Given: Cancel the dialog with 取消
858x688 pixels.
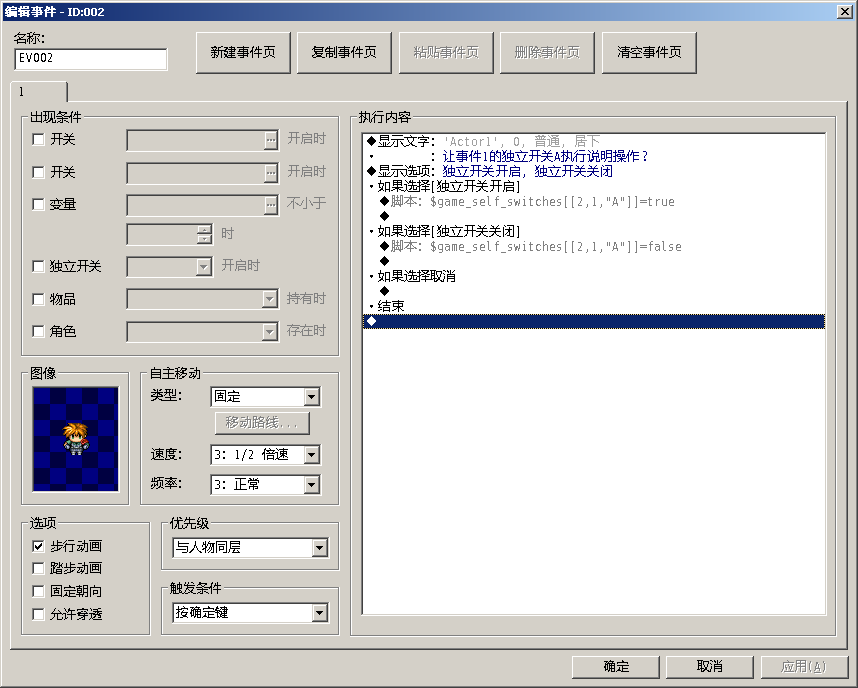Looking at the screenshot, I should coord(710,666).
